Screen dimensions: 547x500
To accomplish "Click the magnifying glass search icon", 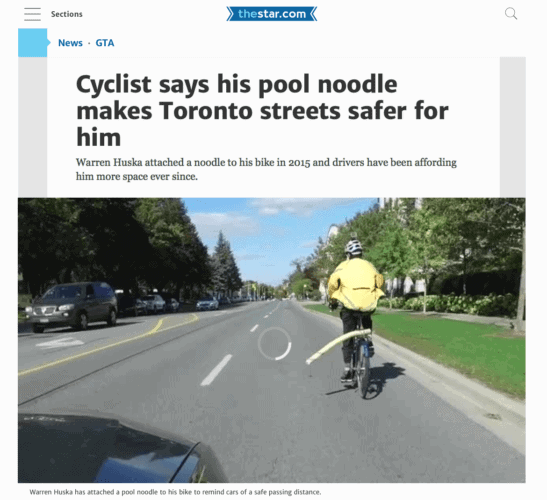I will click(x=511, y=14).
